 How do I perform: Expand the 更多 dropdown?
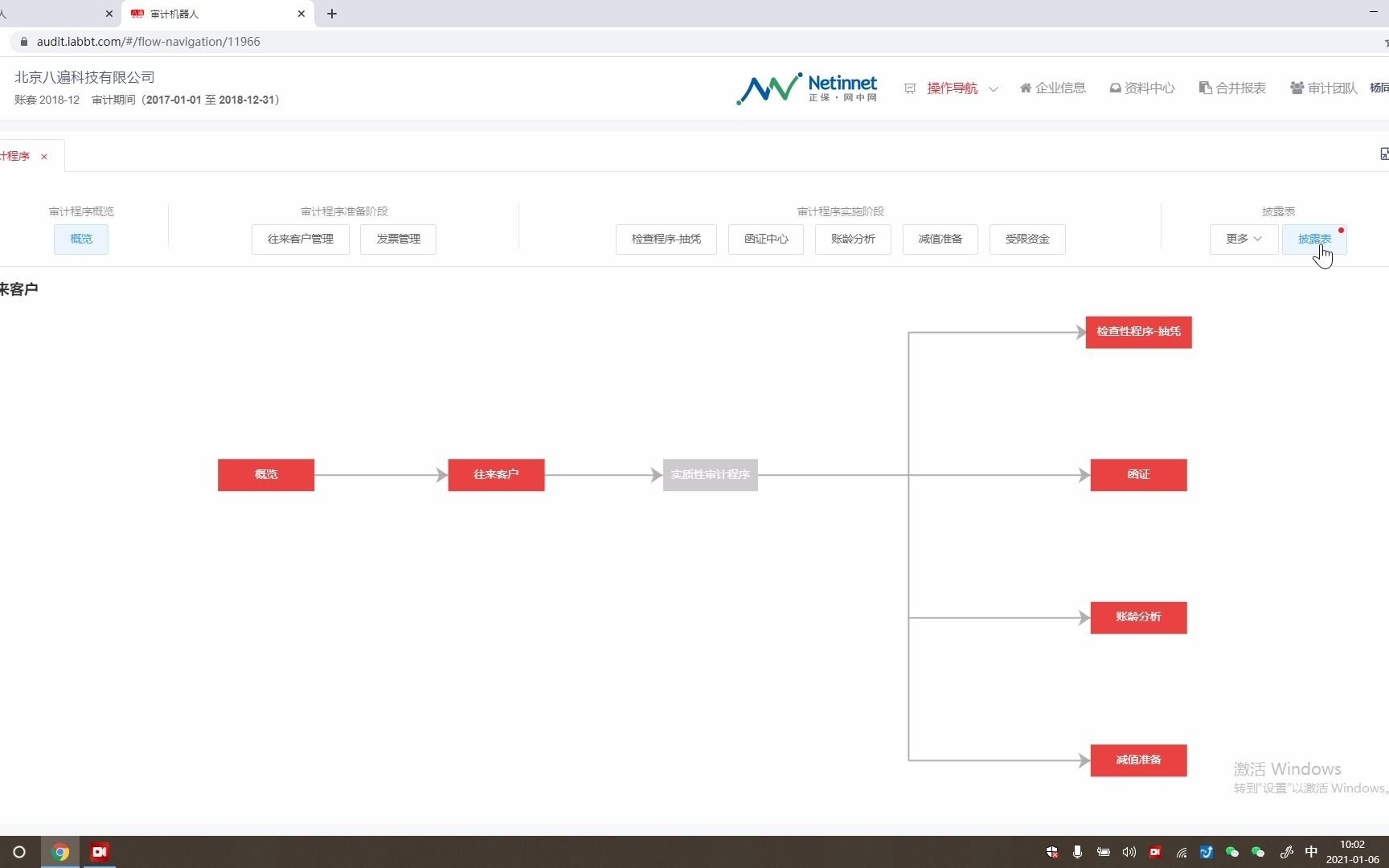pos(1244,240)
